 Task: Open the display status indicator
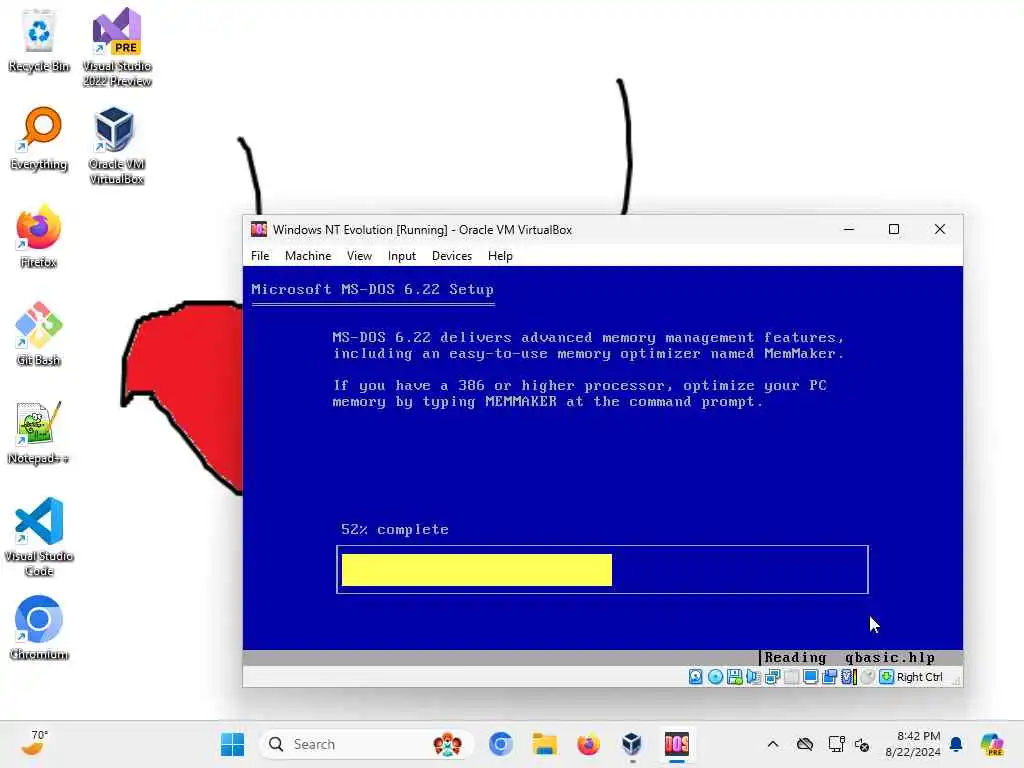coord(810,677)
